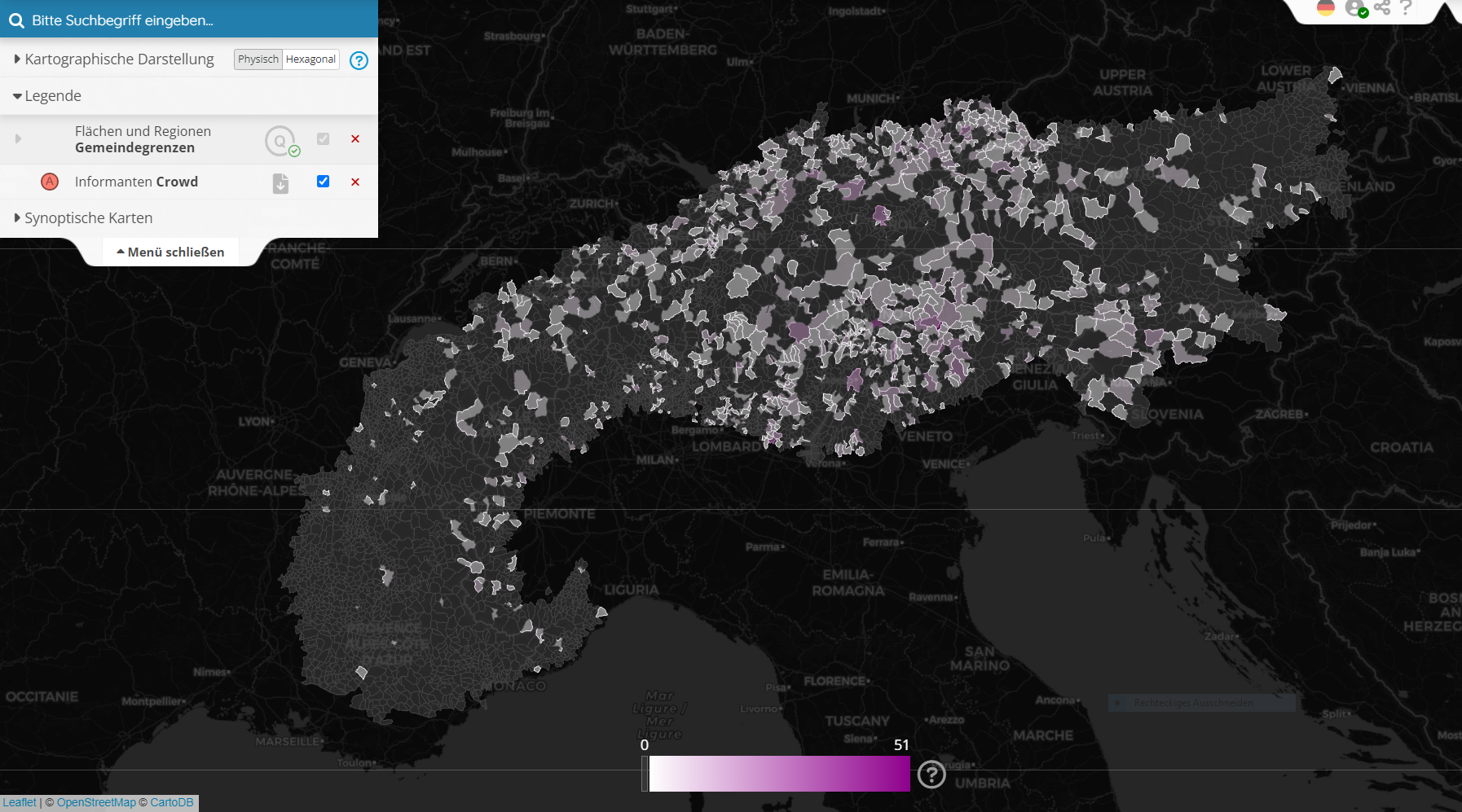This screenshot has height=812, width=1462.
Task: Open the OpenStreetMap attribution link
Action: [x=96, y=803]
